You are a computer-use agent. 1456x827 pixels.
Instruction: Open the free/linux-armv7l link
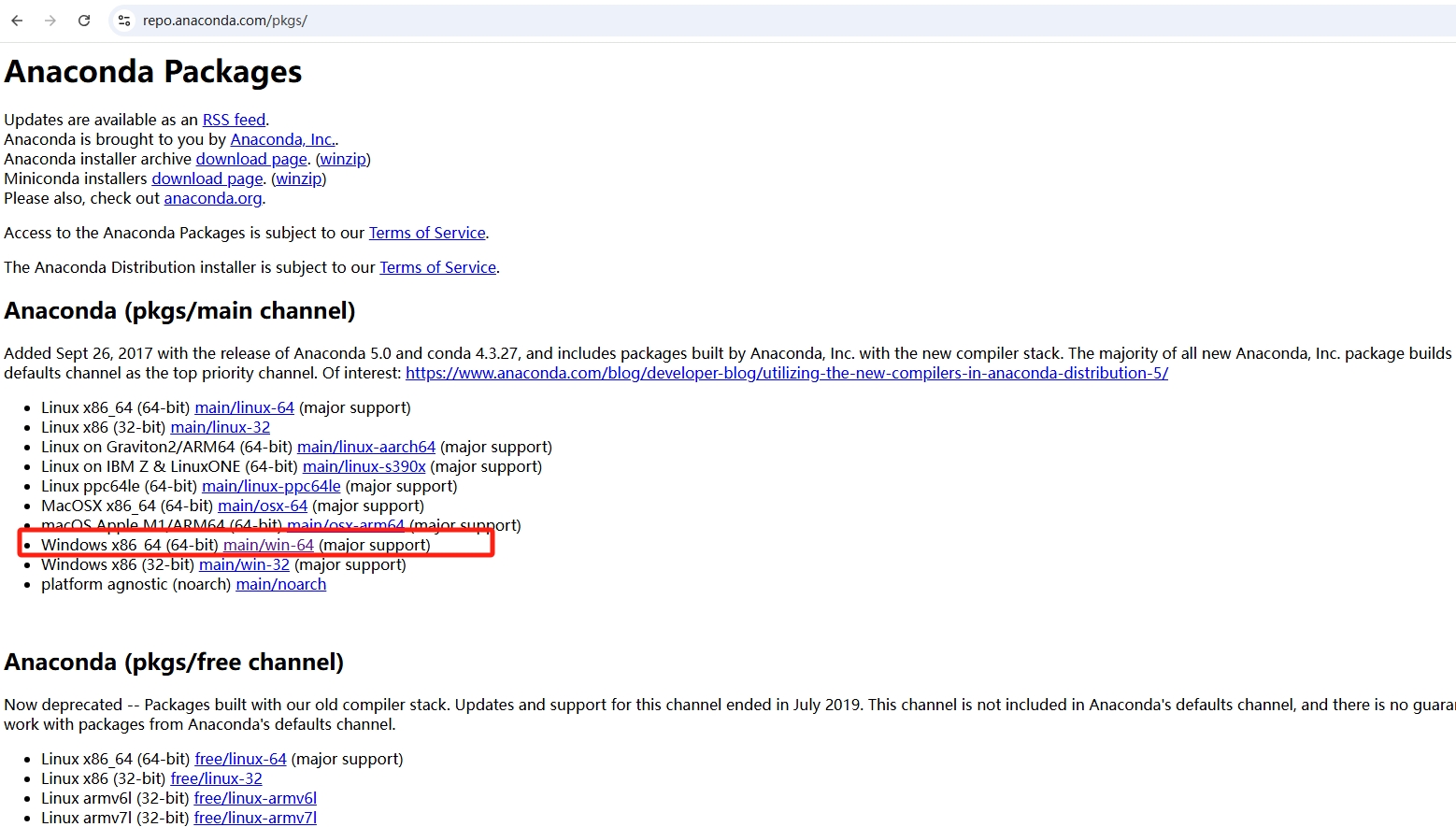tap(255, 818)
